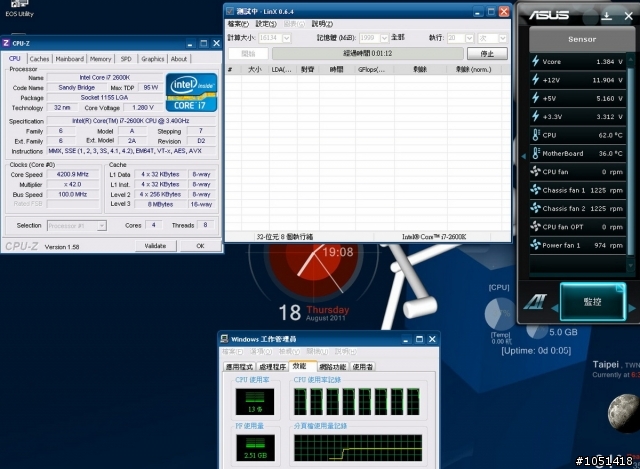The width and height of the screenshot is (640, 469).
Task: Click the CPU-Z title bar icon
Action: coord(6,43)
